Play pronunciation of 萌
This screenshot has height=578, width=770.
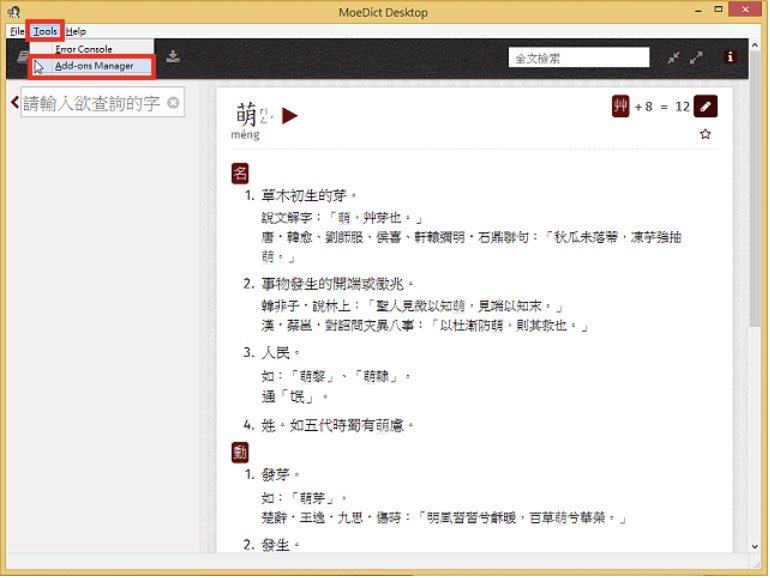(289, 116)
